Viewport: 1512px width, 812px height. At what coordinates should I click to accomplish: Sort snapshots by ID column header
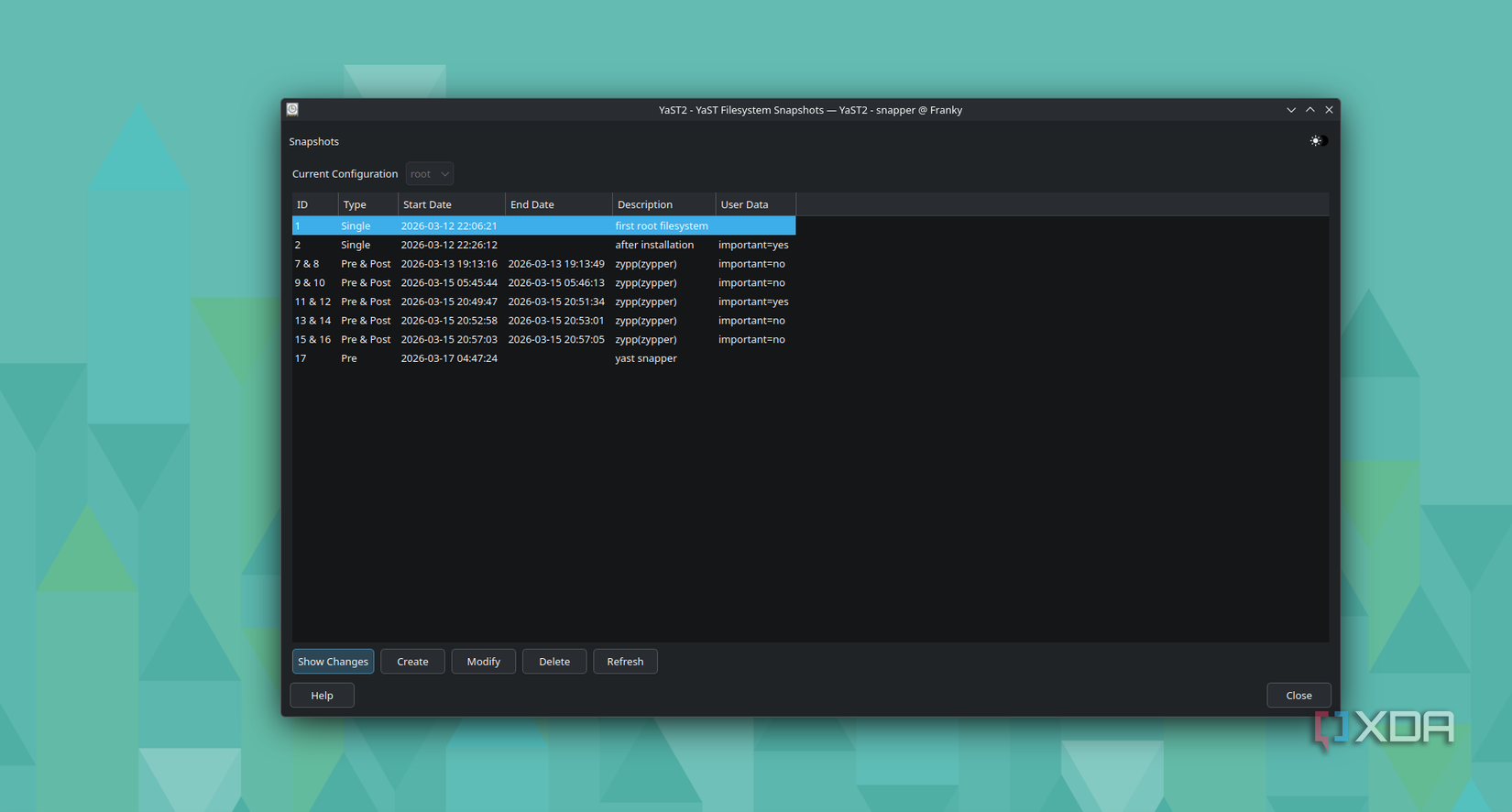[x=314, y=204]
